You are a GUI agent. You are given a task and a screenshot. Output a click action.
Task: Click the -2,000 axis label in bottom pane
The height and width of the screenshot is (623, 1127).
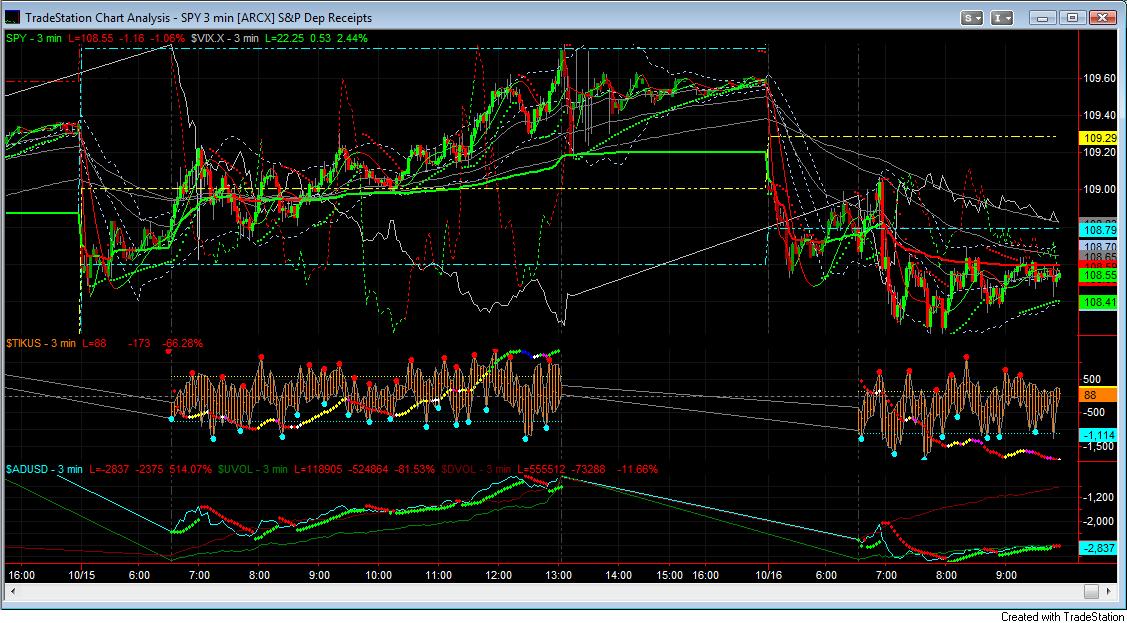coord(1096,521)
